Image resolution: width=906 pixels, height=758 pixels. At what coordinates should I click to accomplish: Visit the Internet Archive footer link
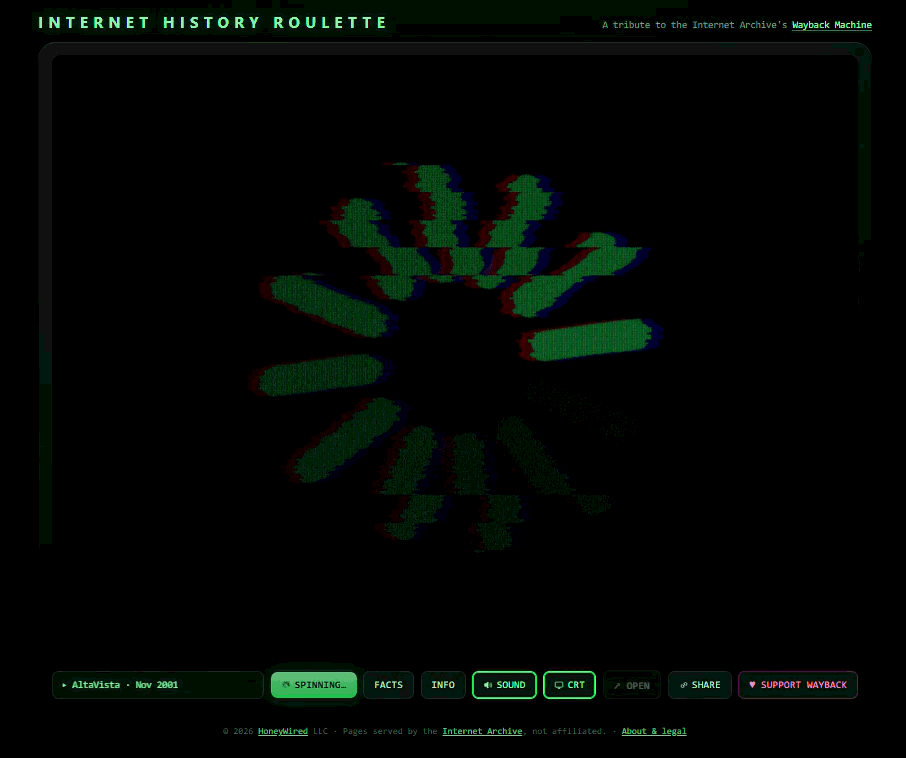(x=482, y=731)
